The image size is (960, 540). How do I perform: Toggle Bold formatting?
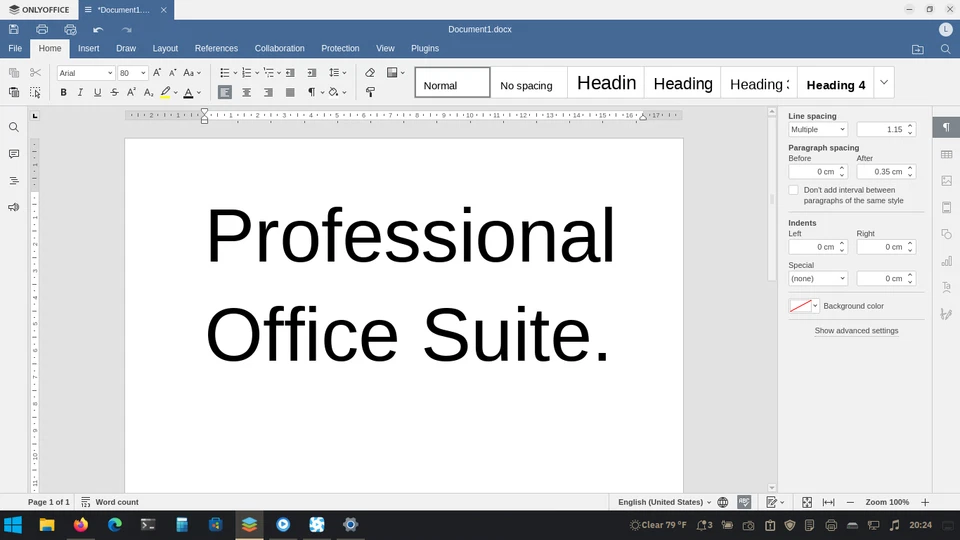click(63, 92)
